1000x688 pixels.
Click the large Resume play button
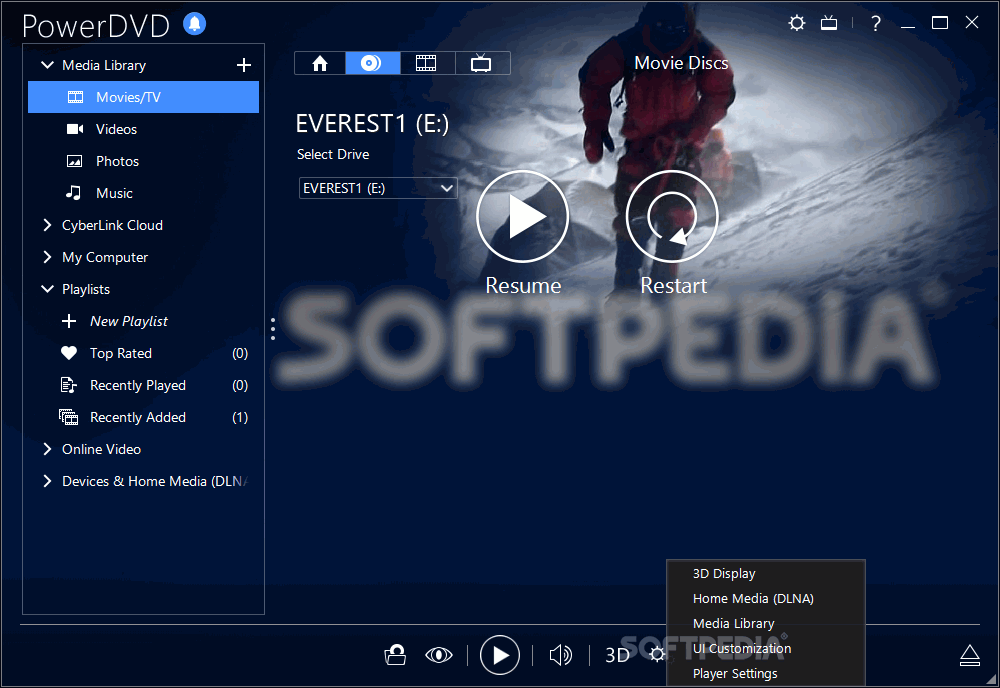pyautogui.click(x=523, y=217)
